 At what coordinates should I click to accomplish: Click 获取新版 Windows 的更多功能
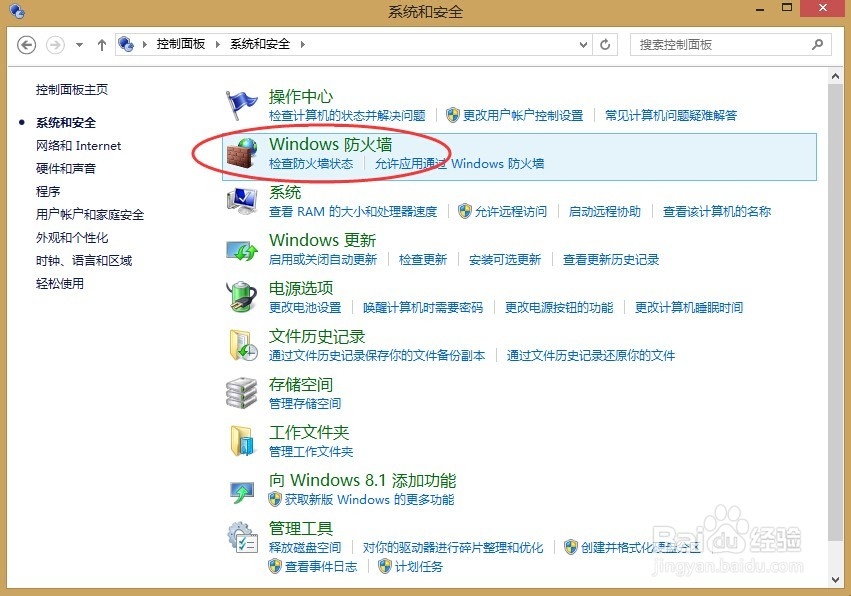(x=369, y=499)
